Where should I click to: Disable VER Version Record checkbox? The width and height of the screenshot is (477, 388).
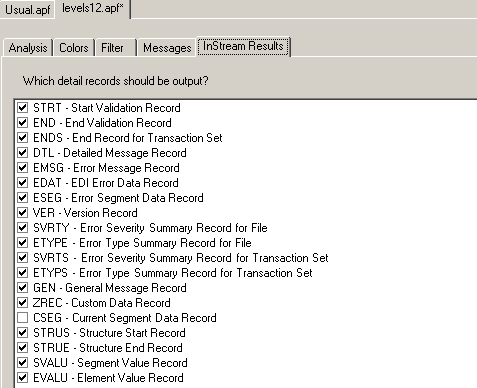coord(22,213)
